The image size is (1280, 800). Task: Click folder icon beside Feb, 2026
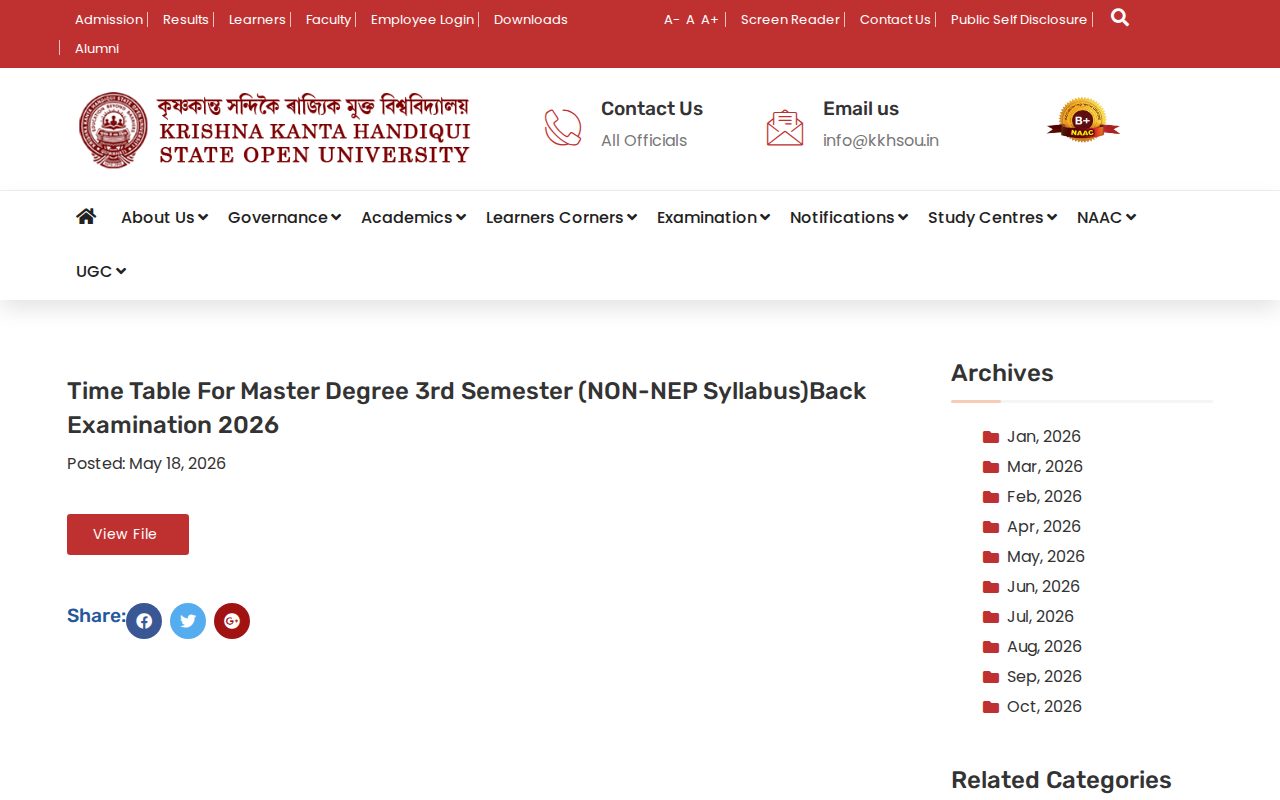coord(991,497)
